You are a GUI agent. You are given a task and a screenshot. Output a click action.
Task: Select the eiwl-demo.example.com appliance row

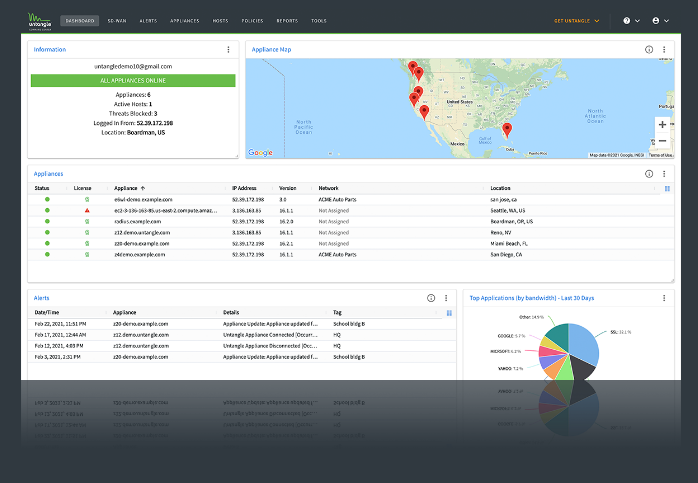(351, 199)
